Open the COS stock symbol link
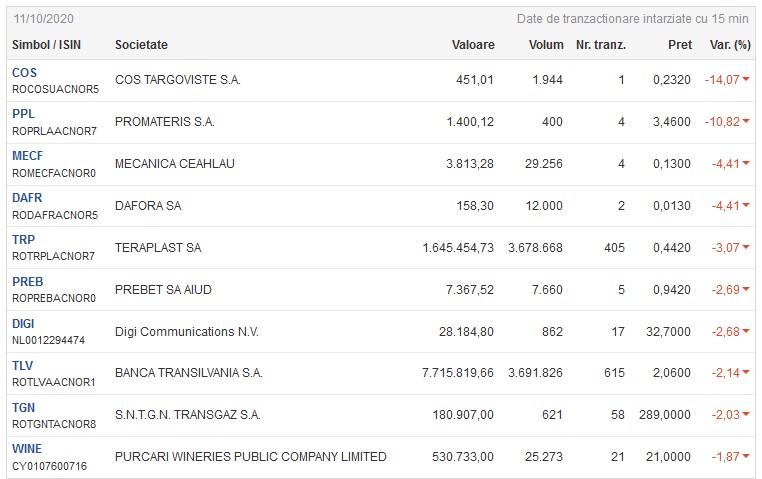762x479 pixels. click(x=24, y=73)
